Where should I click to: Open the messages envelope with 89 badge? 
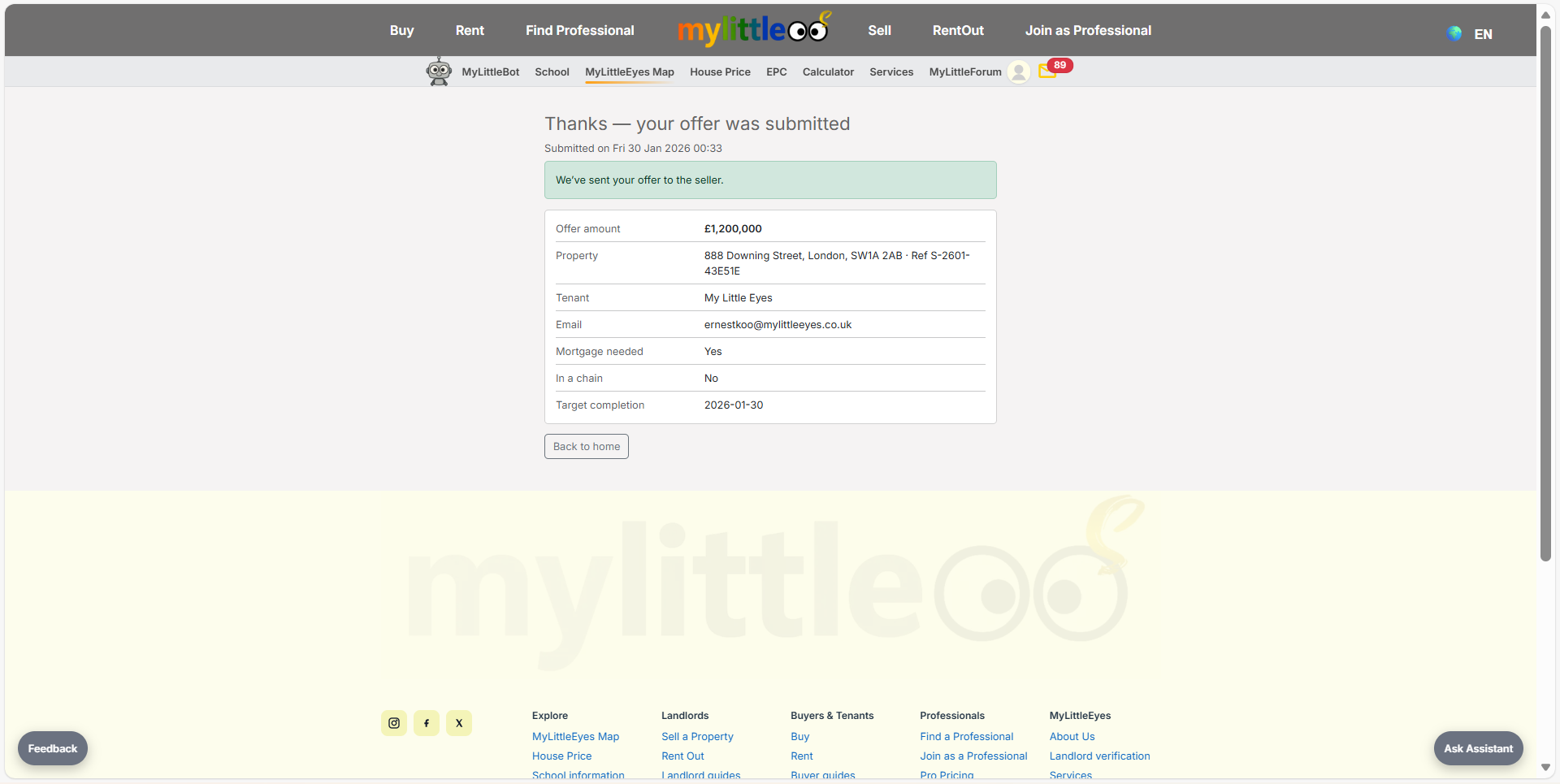click(x=1047, y=71)
